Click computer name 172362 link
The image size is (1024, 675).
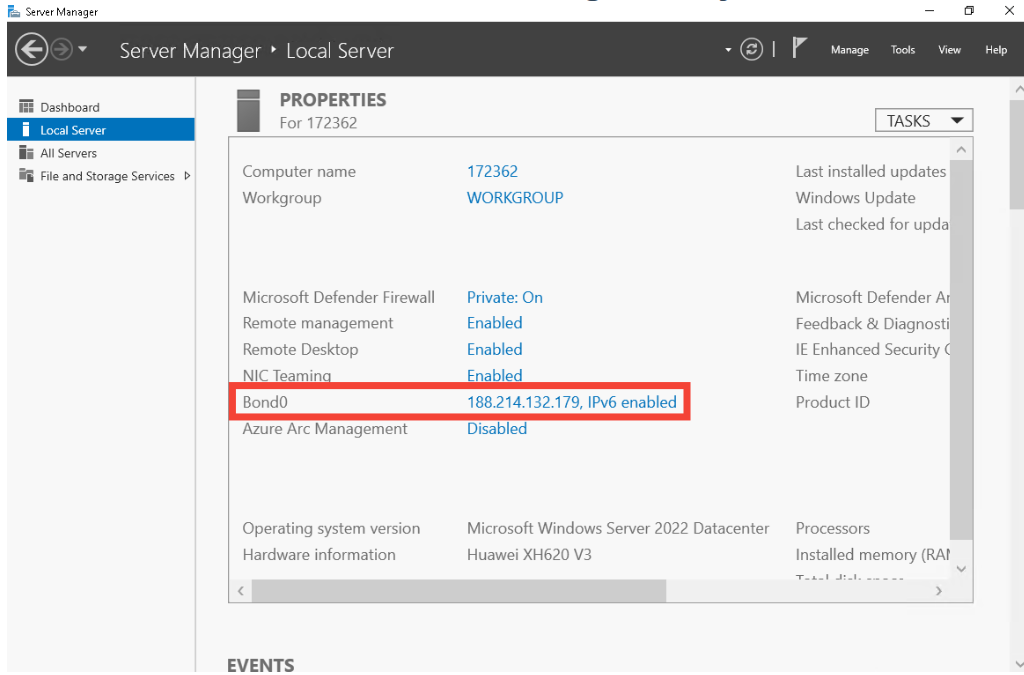click(x=492, y=172)
